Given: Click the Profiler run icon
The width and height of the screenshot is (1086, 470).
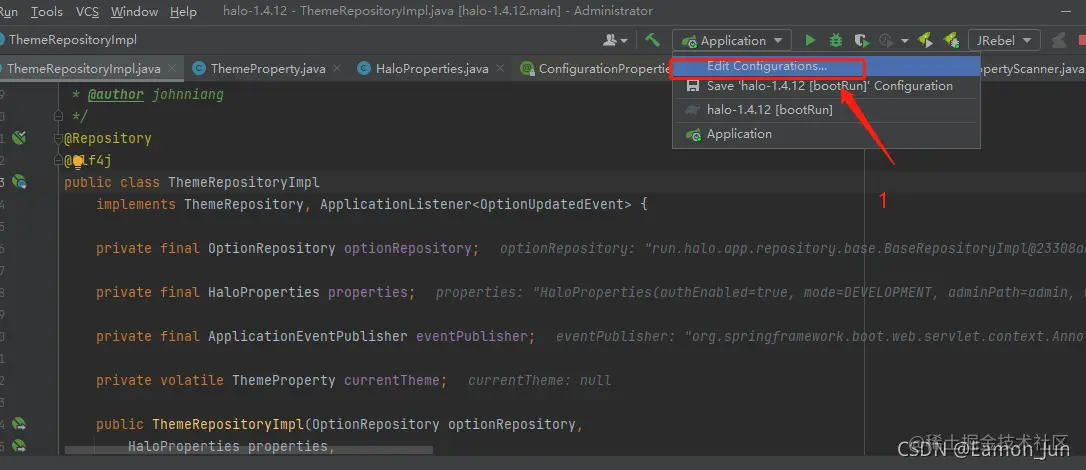Looking at the screenshot, I should pos(886,40).
